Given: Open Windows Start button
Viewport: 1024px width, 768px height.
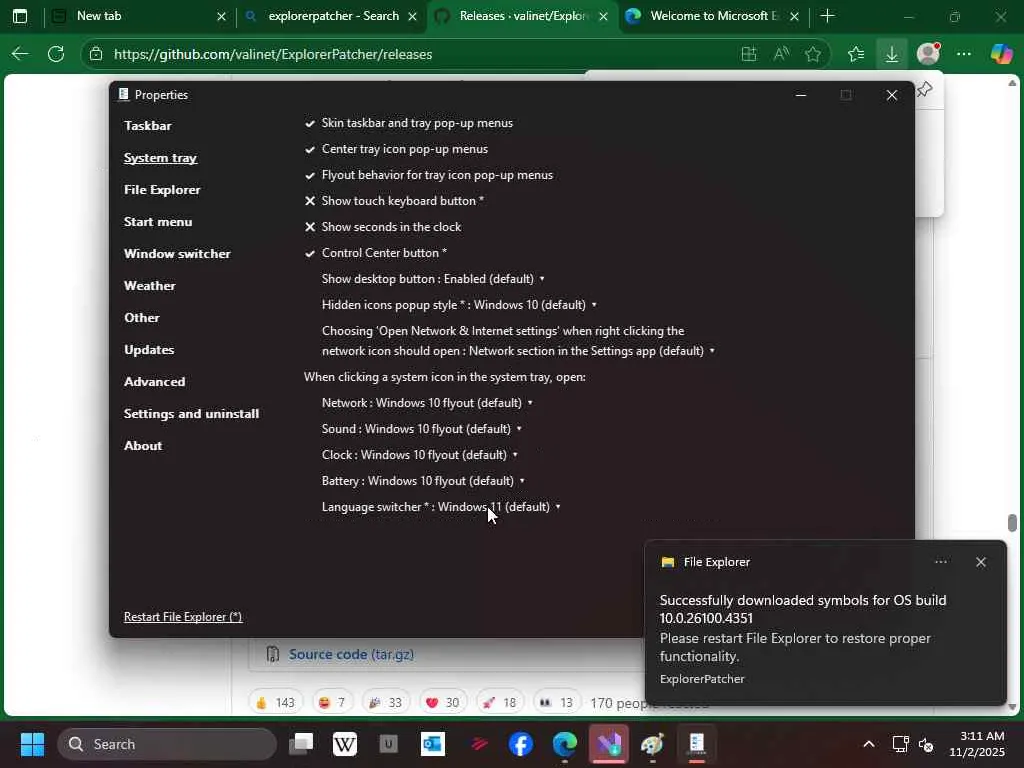Looking at the screenshot, I should coord(32,744).
